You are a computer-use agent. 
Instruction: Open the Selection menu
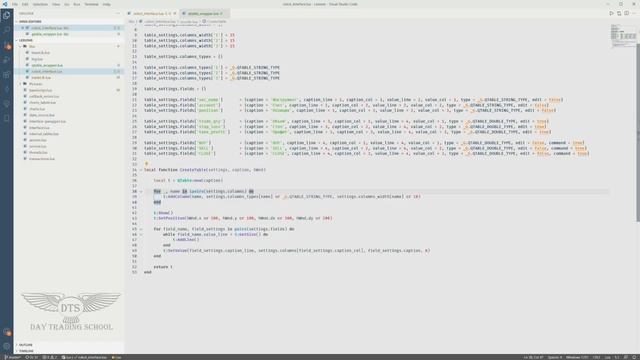(40, 4)
